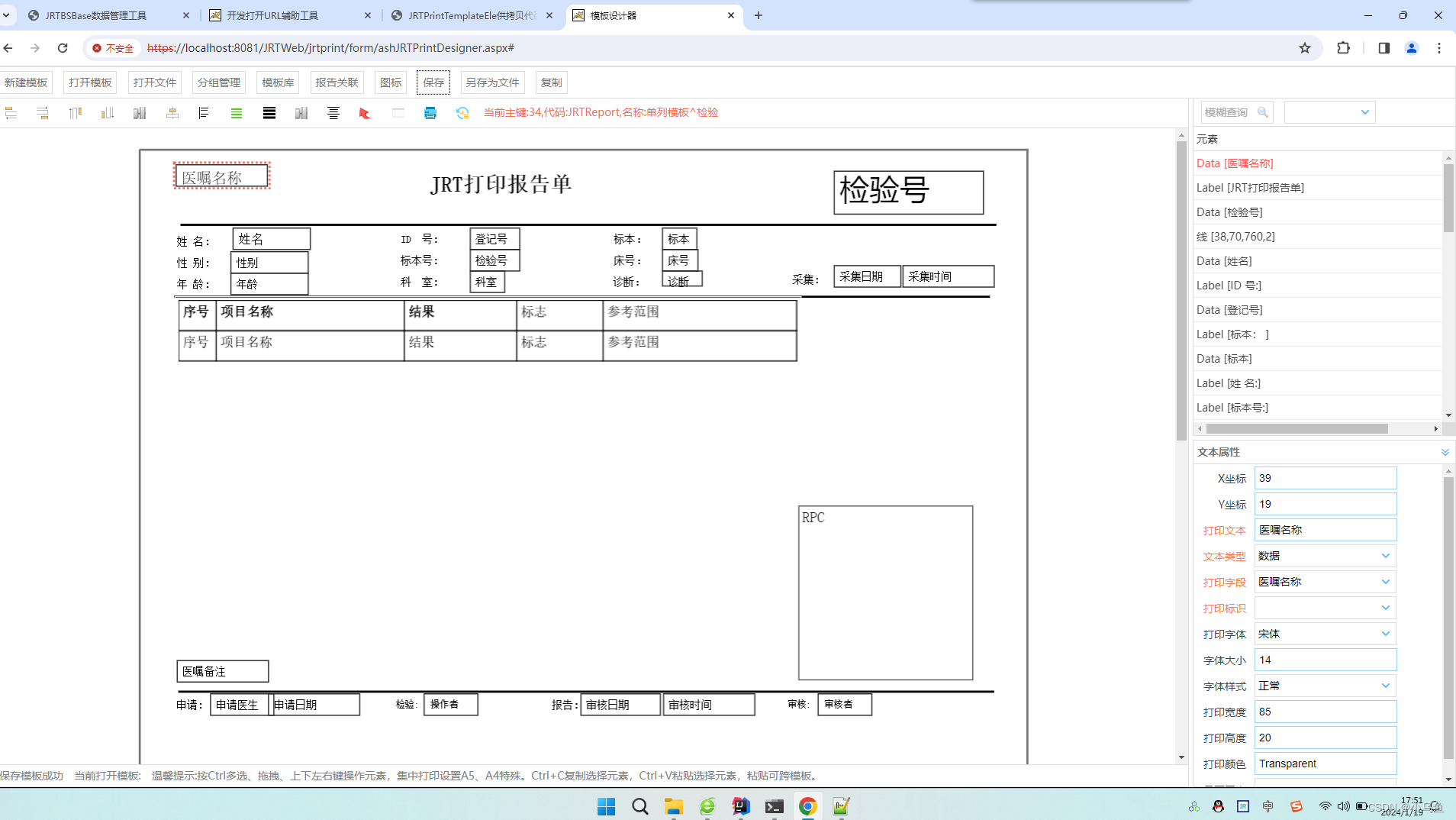
Task: Open Windows Start menu
Action: click(x=607, y=806)
